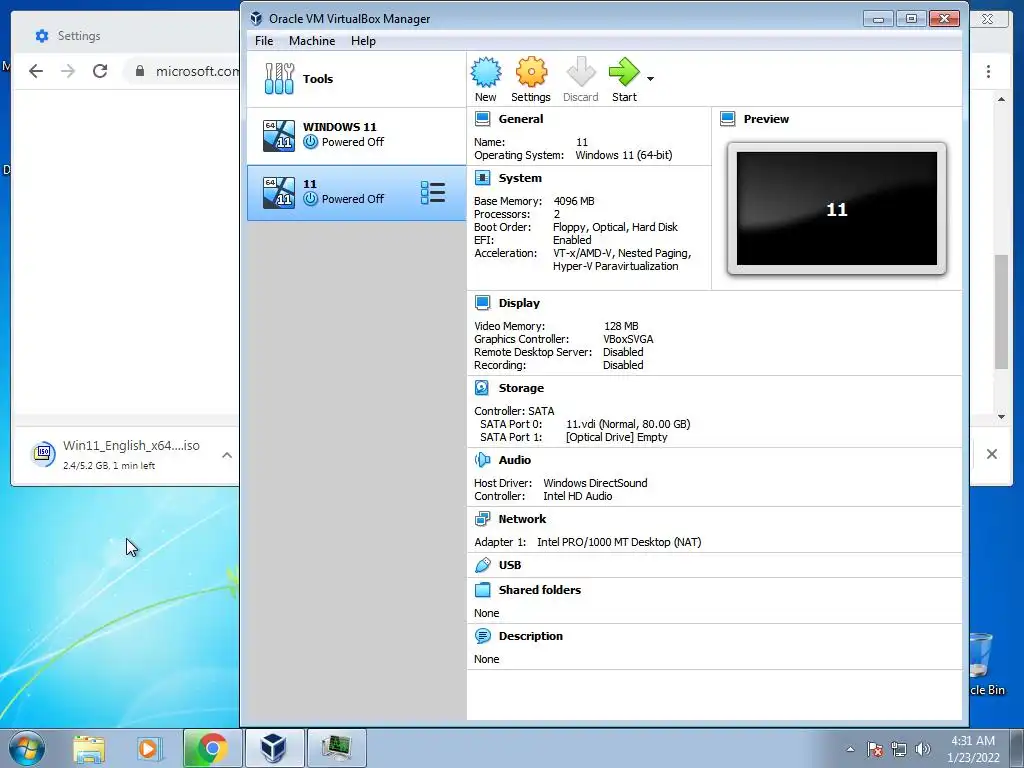Click the VM preview thumbnail showing 11
The height and width of the screenshot is (768, 1024).
click(x=837, y=208)
